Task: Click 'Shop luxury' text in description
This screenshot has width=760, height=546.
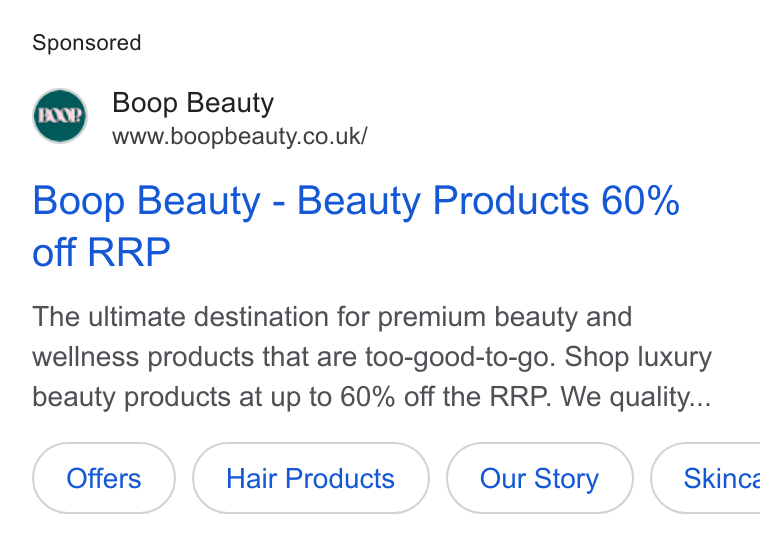Action: coord(638,357)
